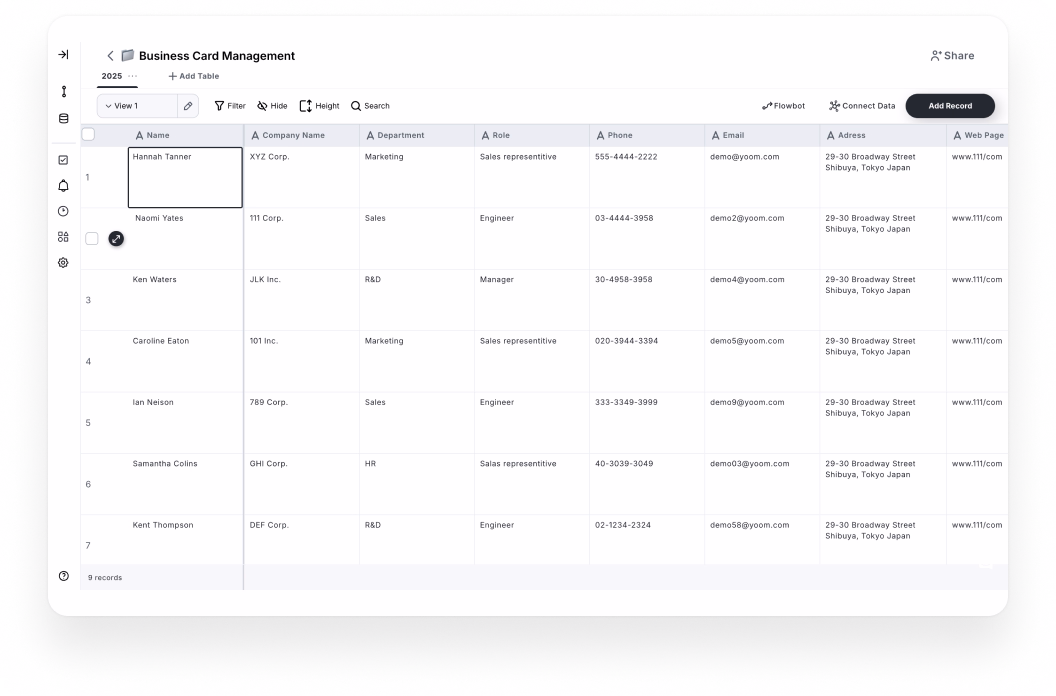
Task: Expand the collapsed sidebar arrow icon
Action: click(63, 55)
